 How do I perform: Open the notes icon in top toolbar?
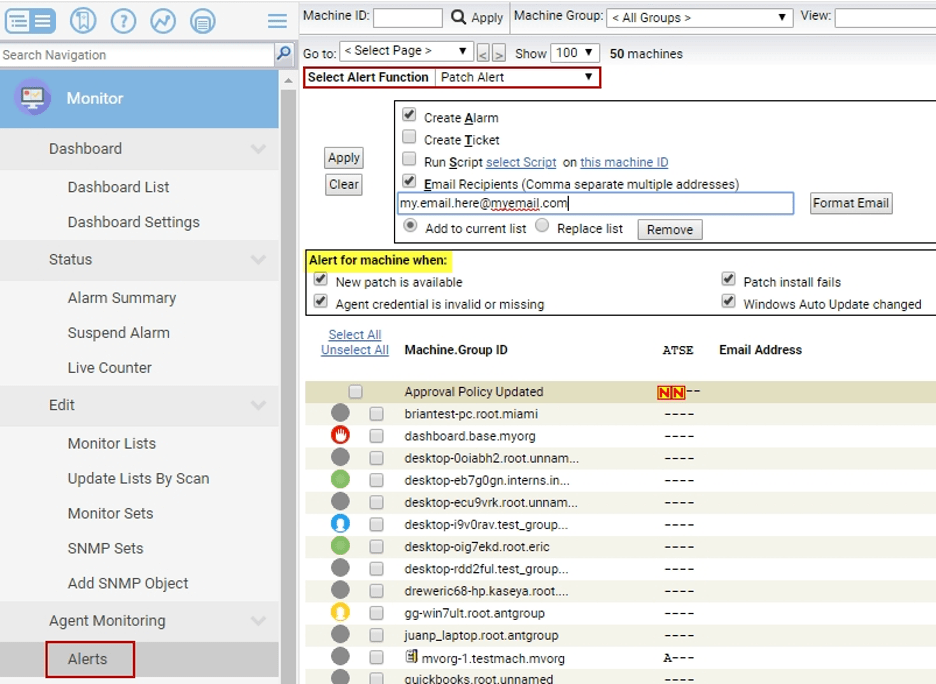click(202, 21)
